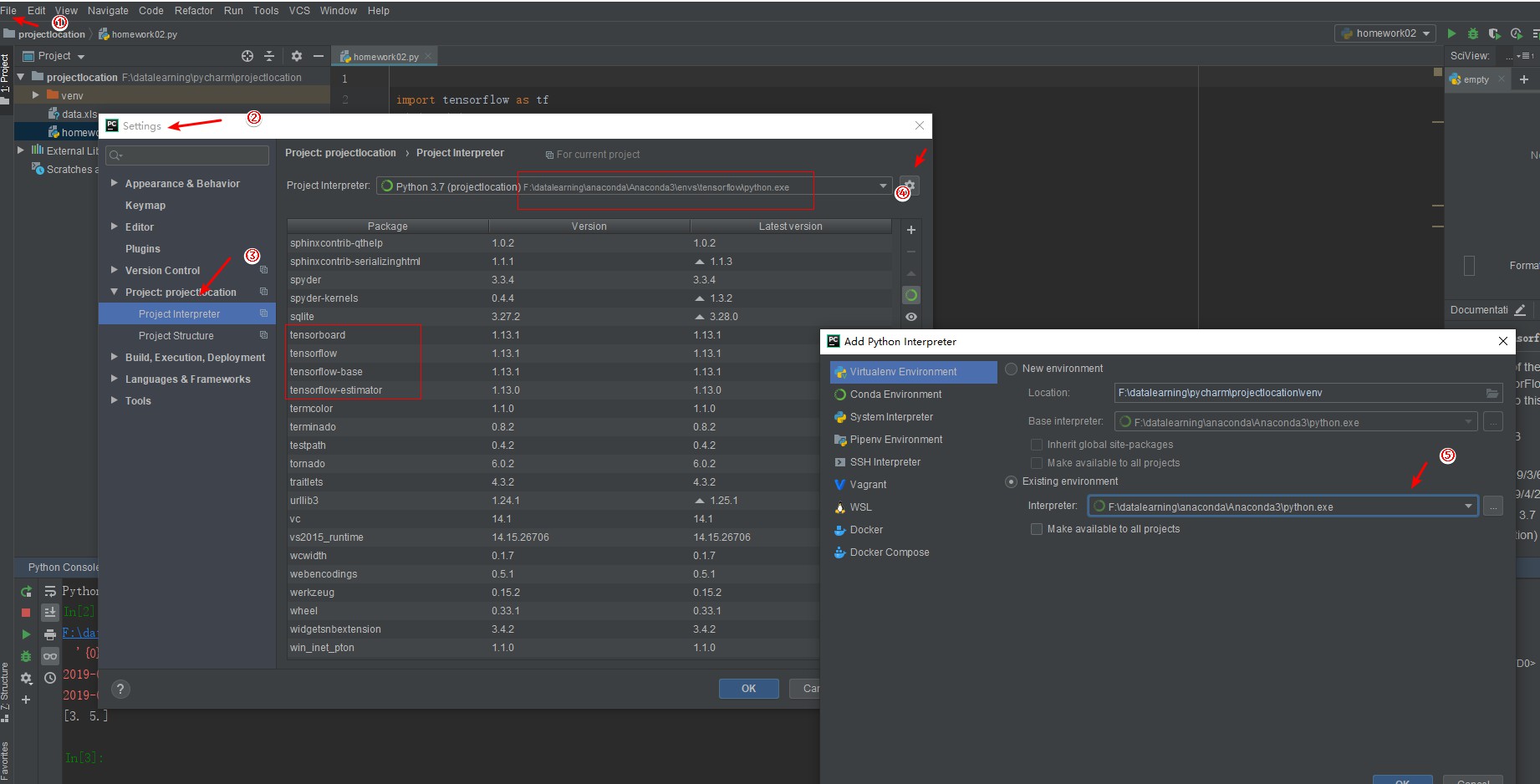Image resolution: width=1540 pixels, height=784 pixels.
Task: Select Pipenv Environment interpreter type
Action: pyautogui.click(x=895, y=440)
